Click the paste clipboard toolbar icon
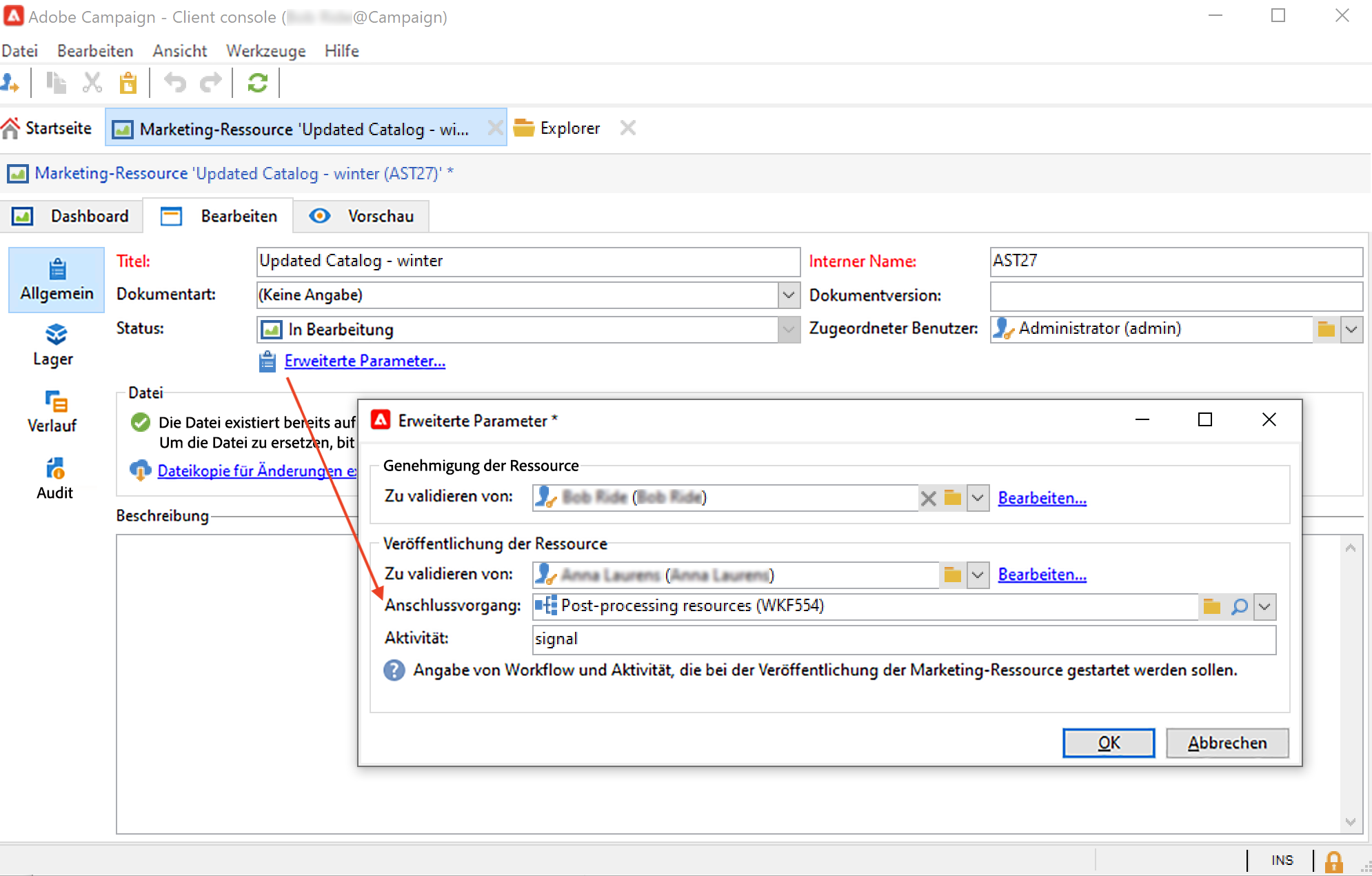This screenshot has height=876, width=1372. [x=128, y=83]
